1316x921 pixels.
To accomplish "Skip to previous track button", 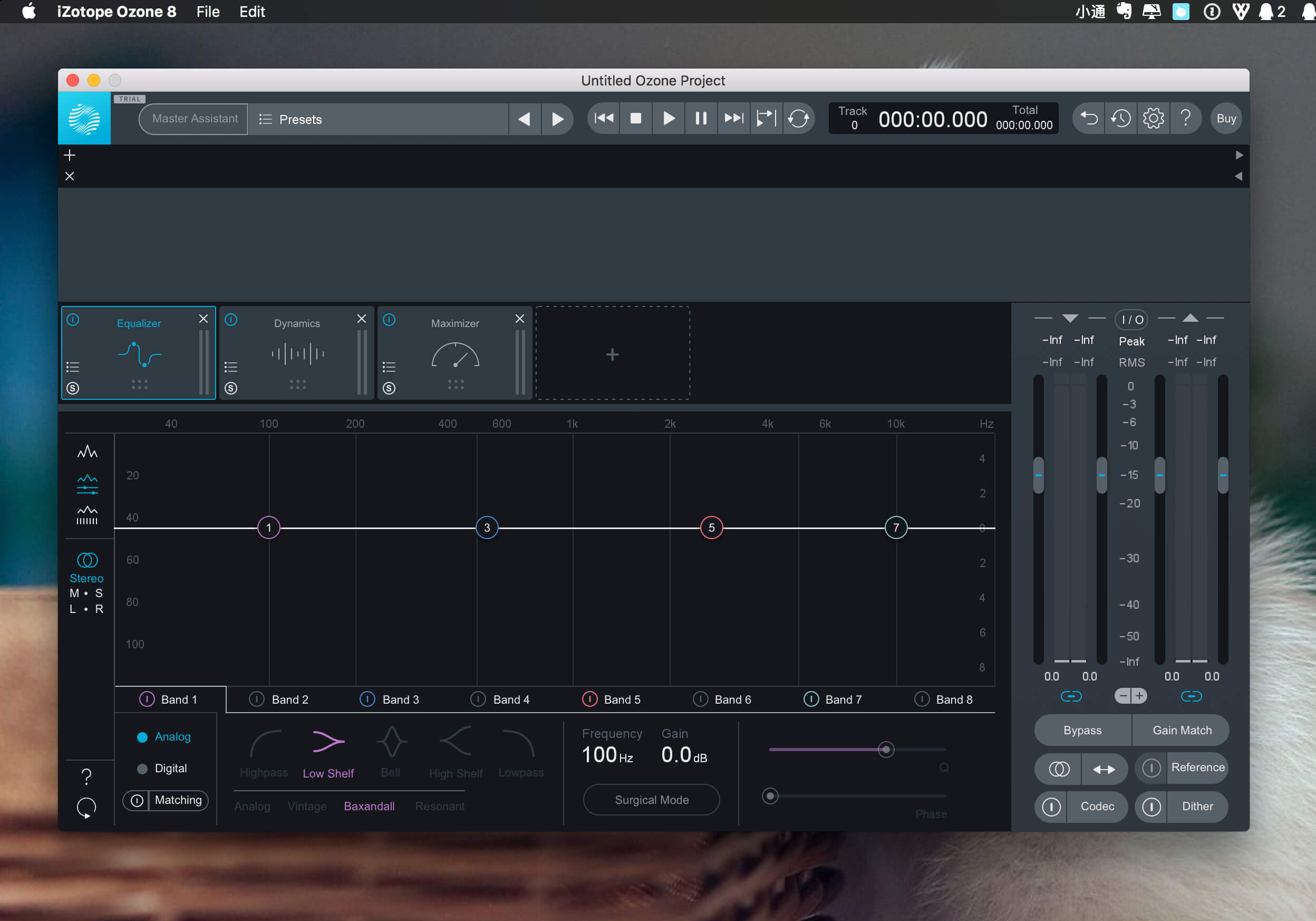I will [x=604, y=118].
